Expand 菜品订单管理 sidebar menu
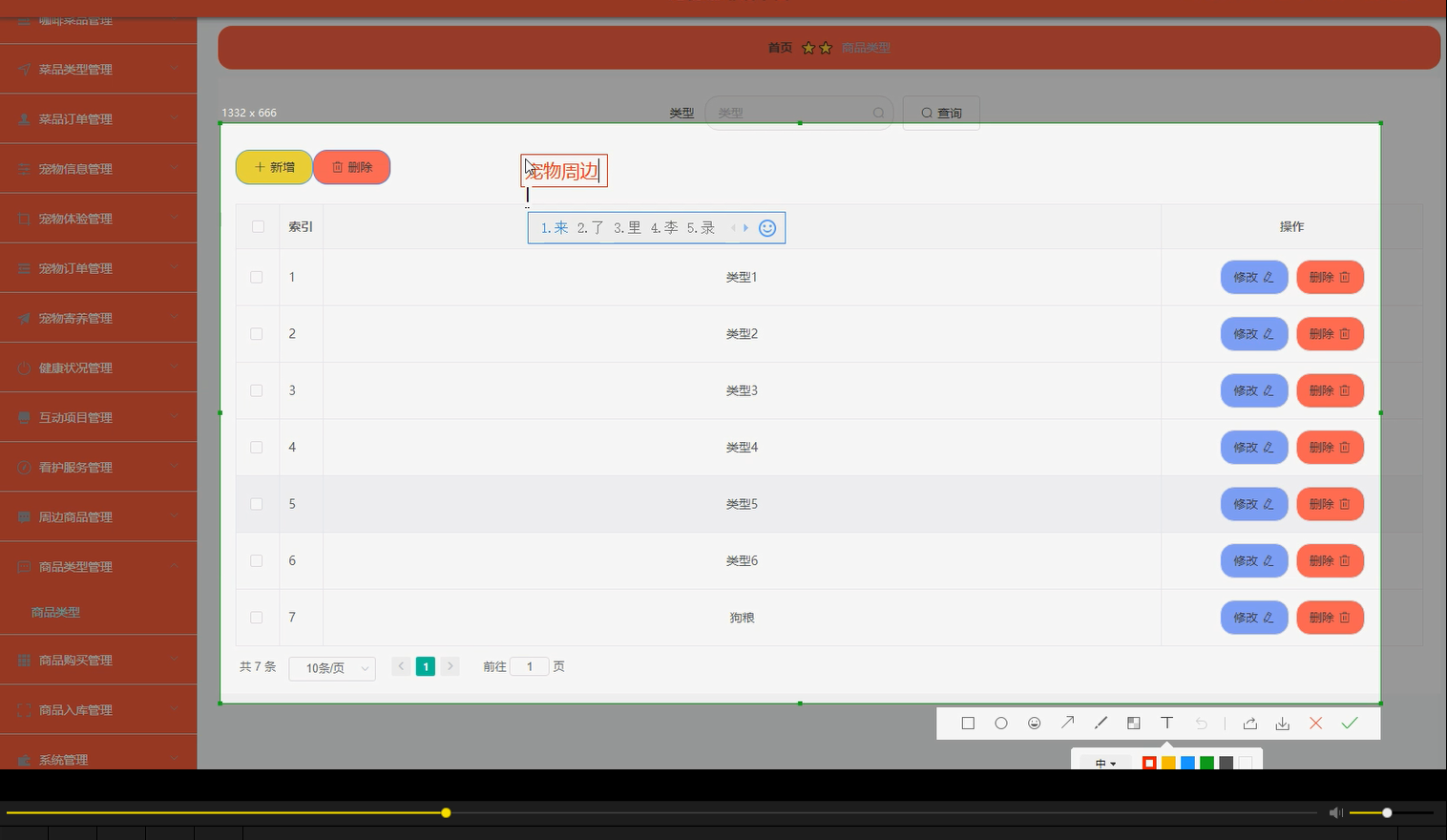Viewport: 1447px width, 840px height. pyautogui.click(x=98, y=119)
